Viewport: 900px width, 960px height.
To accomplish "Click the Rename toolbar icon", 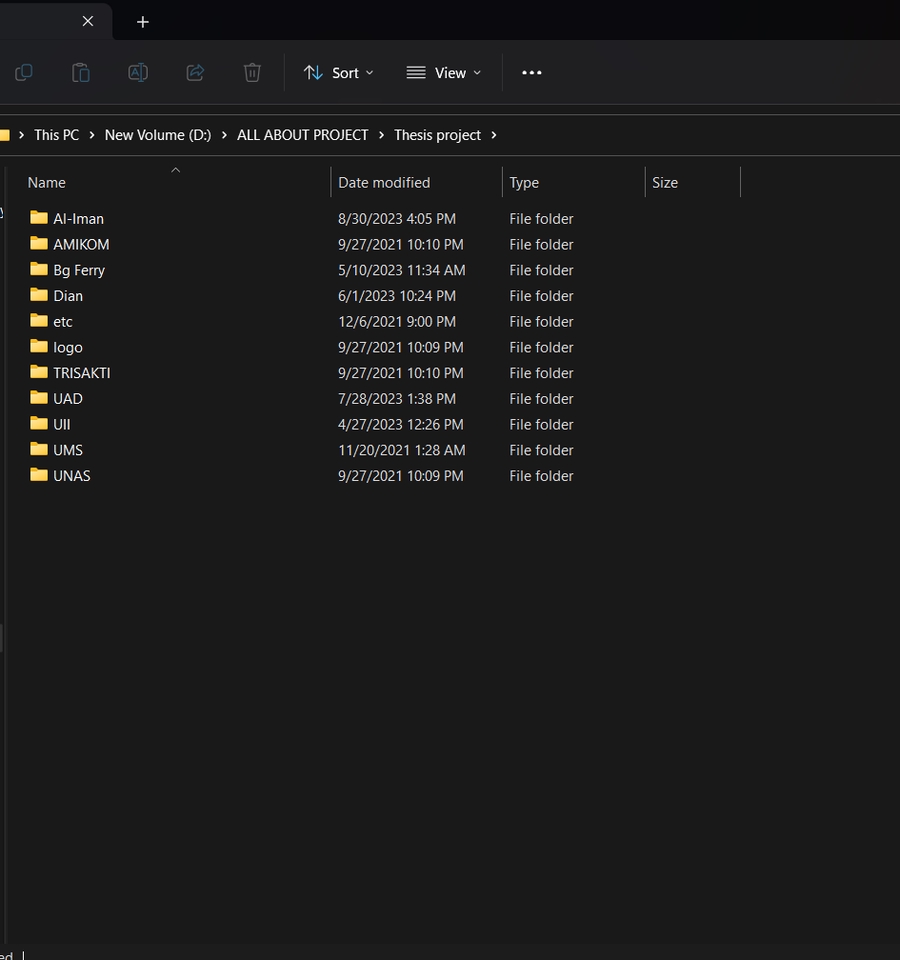I will [x=138, y=72].
